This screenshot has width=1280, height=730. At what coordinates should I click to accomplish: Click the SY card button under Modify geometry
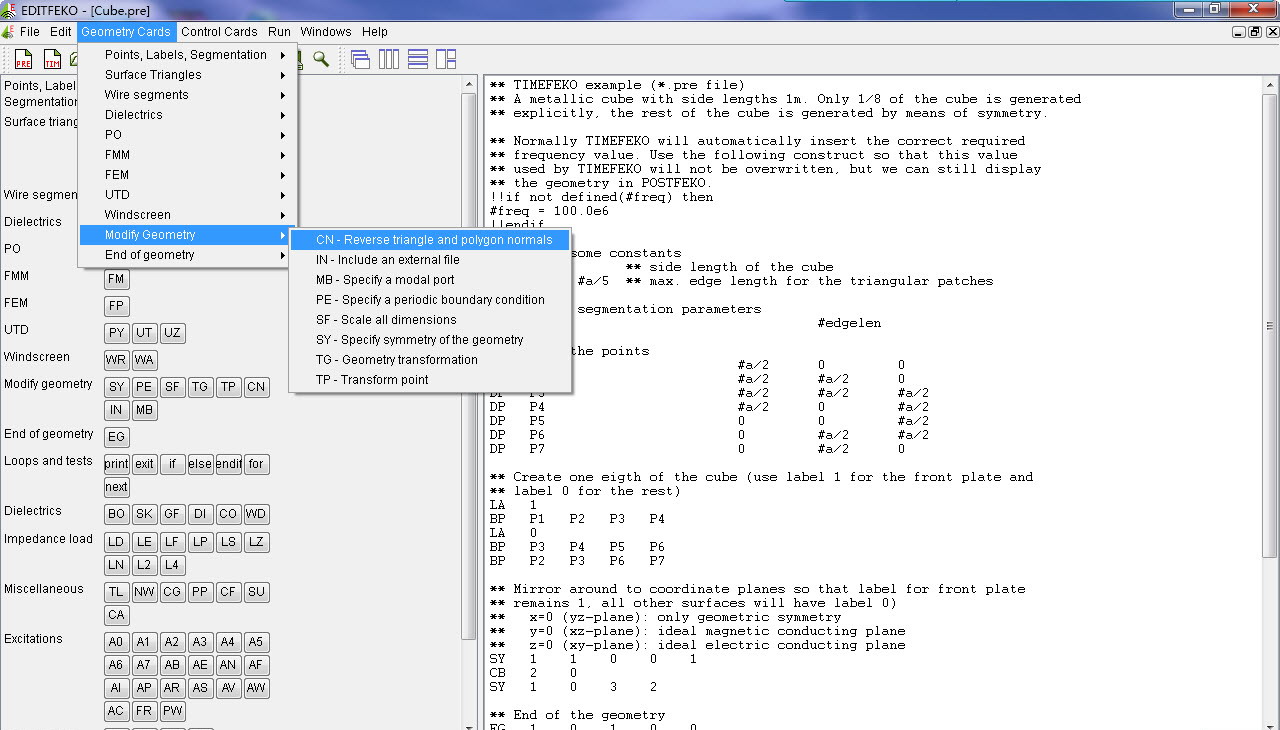(117, 387)
